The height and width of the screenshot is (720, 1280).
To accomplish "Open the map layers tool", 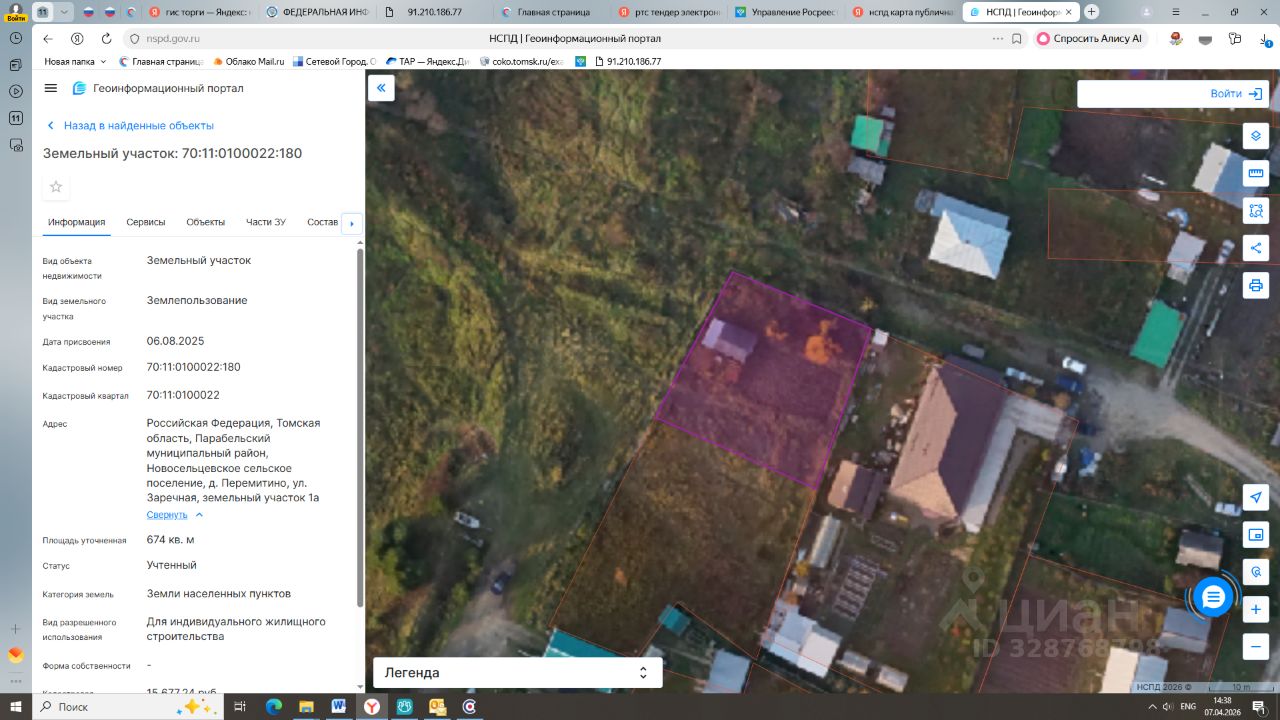I will (x=1256, y=136).
